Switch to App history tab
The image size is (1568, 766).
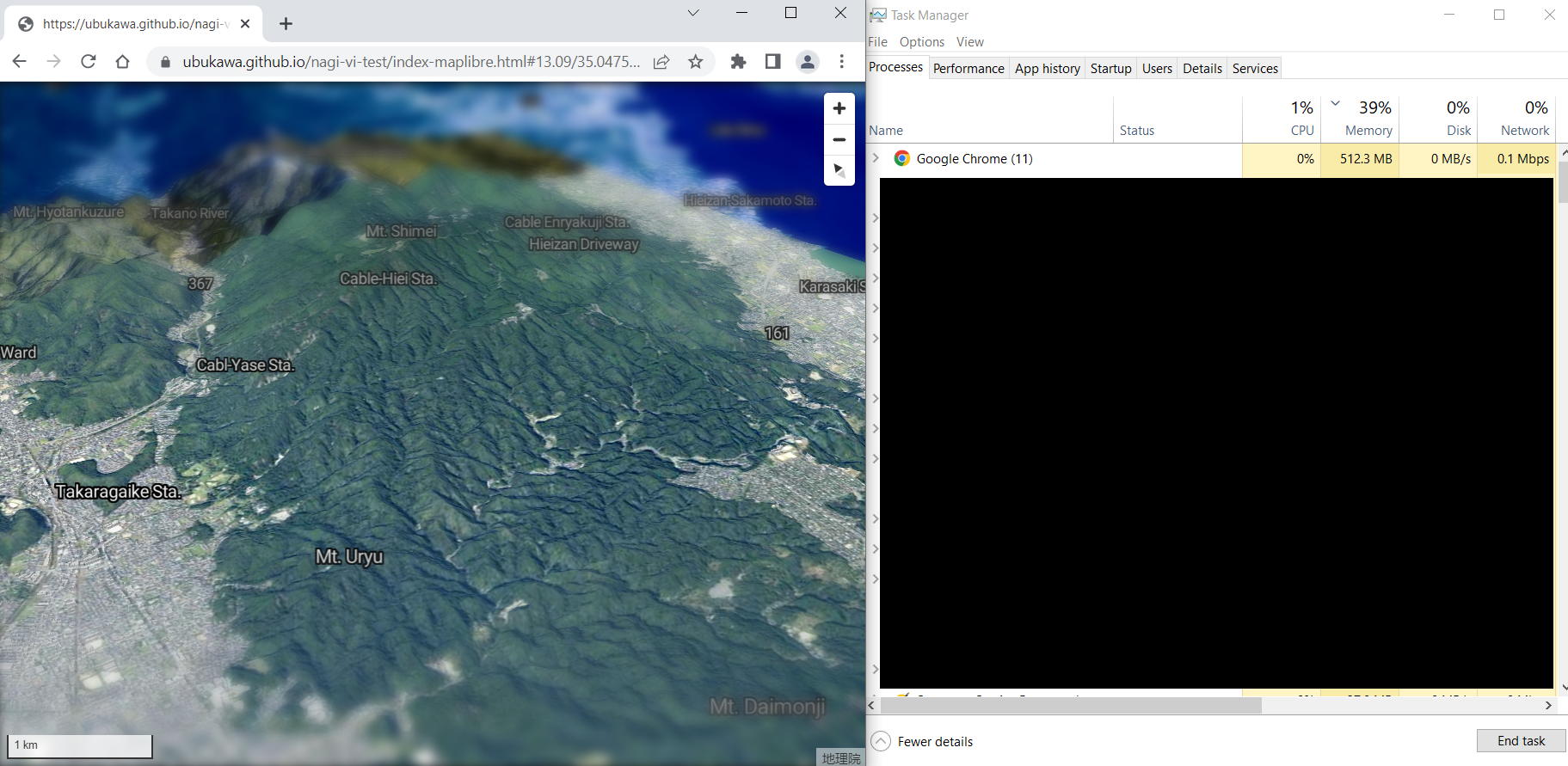pos(1047,69)
